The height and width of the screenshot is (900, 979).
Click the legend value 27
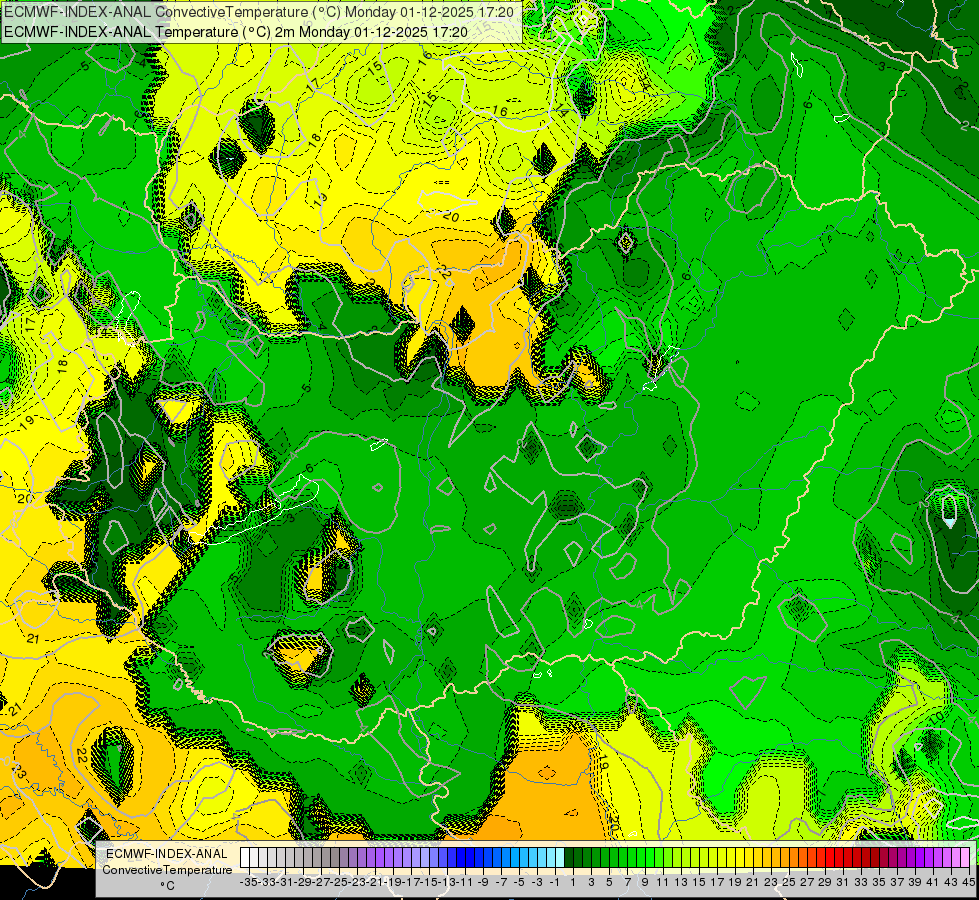pos(807,882)
